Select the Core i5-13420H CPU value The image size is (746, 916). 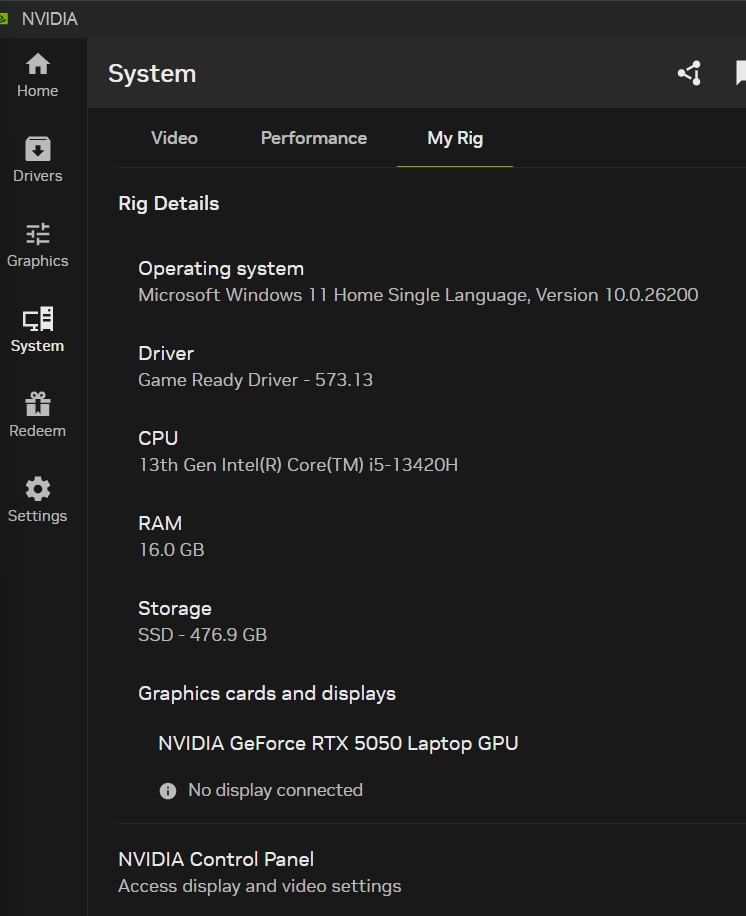[298, 465]
